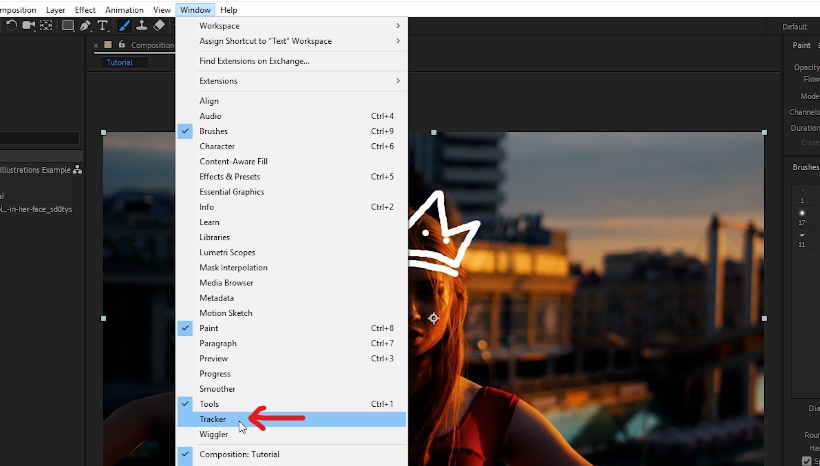This screenshot has width=820, height=466.
Task: Click the top-left layer corner handle
Action: click(x=104, y=133)
